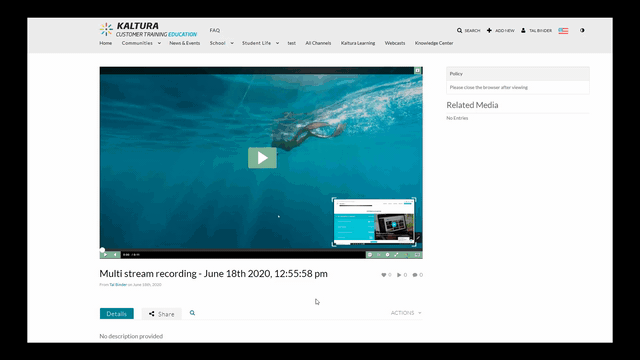Click the Policy panel header
Image resolution: width=640 pixels, height=360 pixels.
[518, 73]
